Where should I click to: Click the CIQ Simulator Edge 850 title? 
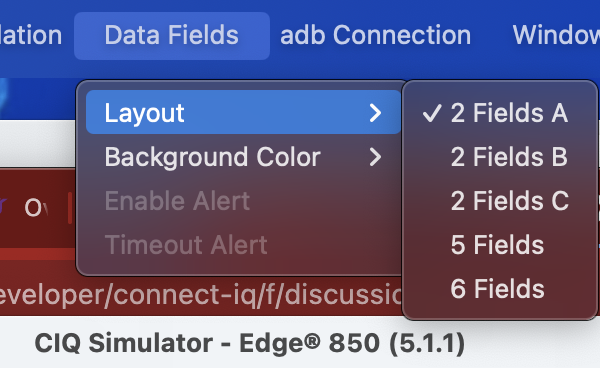point(249,343)
